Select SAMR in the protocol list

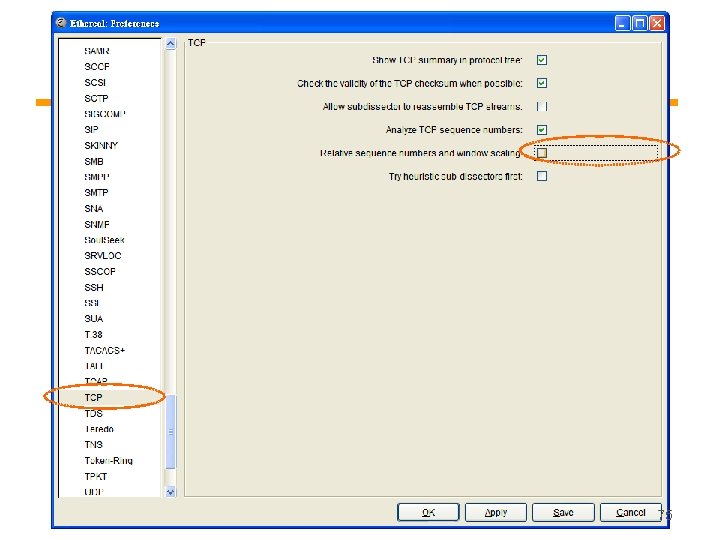(97, 51)
